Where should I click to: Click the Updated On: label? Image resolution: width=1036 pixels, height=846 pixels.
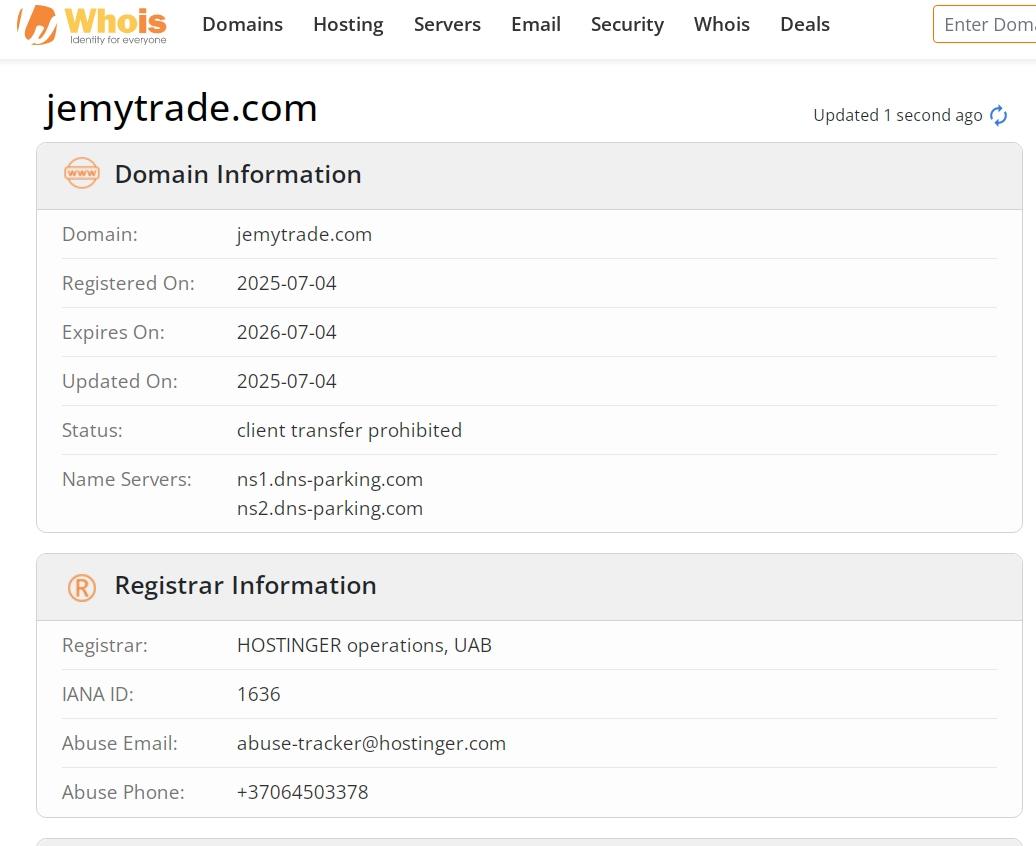point(120,381)
